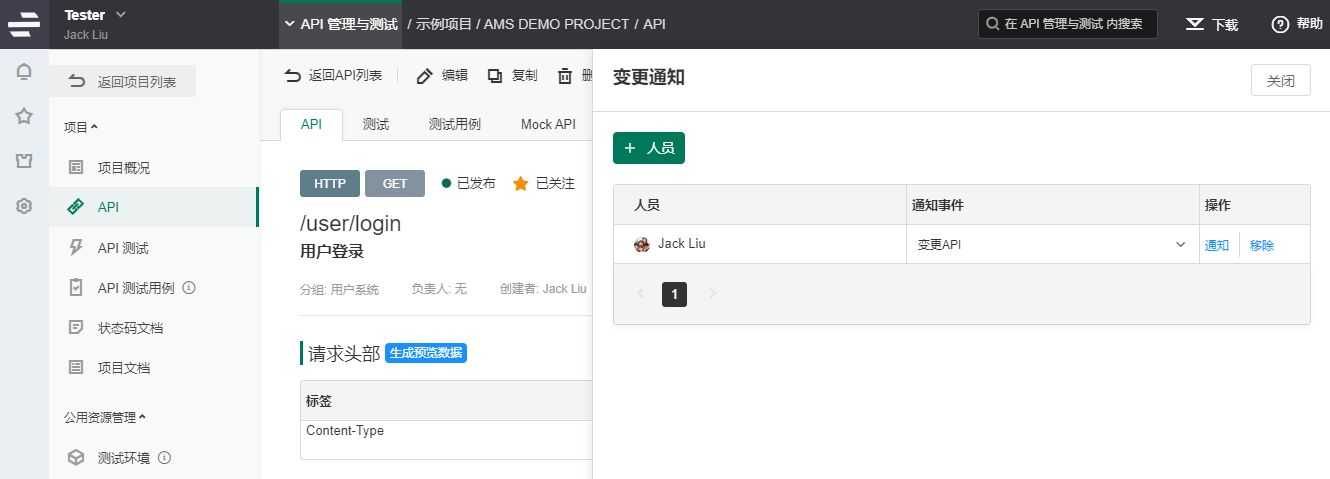
Task: Click the copy icon (复制) in toolbar
Action: [495, 76]
